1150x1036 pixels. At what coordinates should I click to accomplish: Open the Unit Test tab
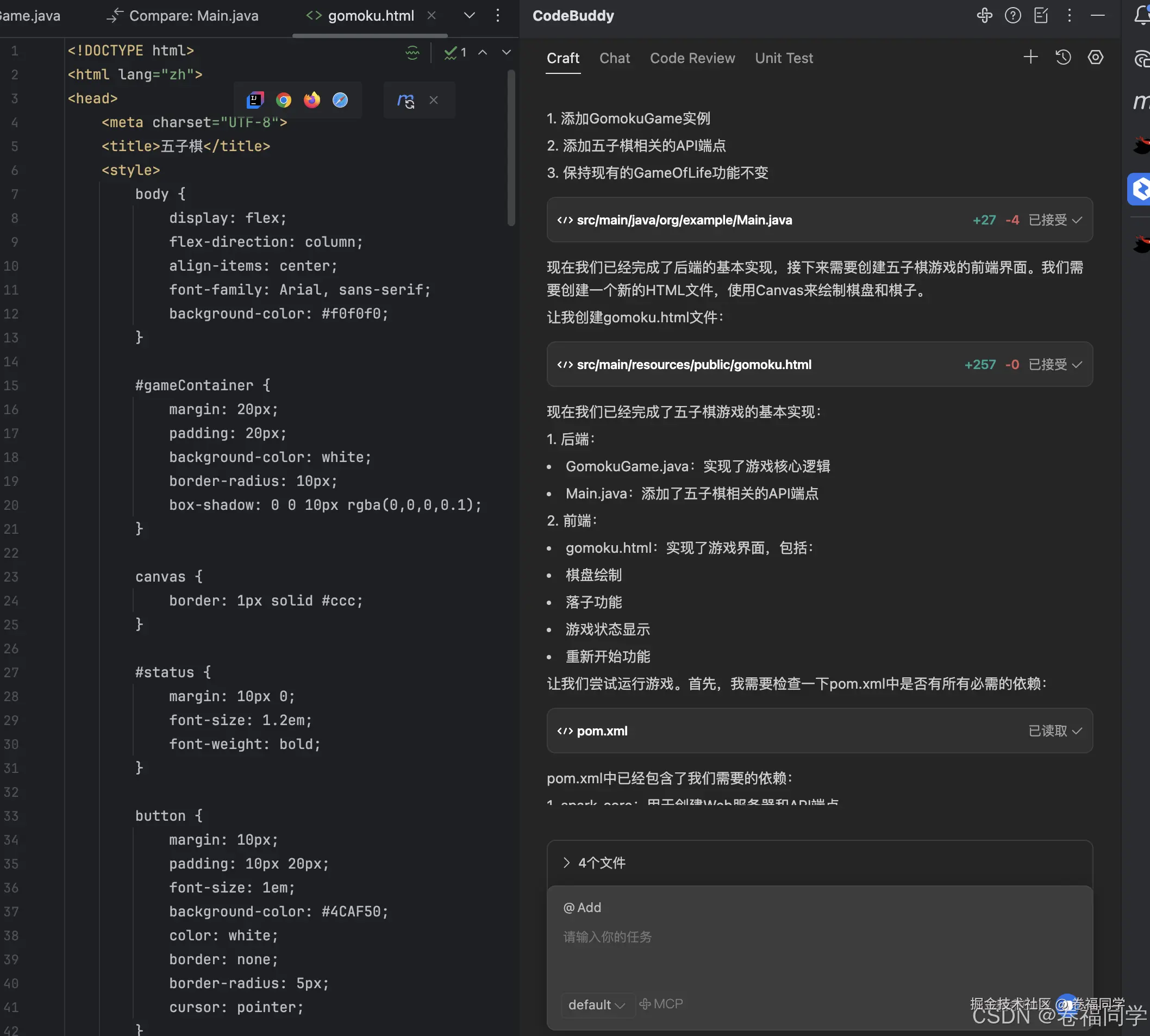click(784, 58)
